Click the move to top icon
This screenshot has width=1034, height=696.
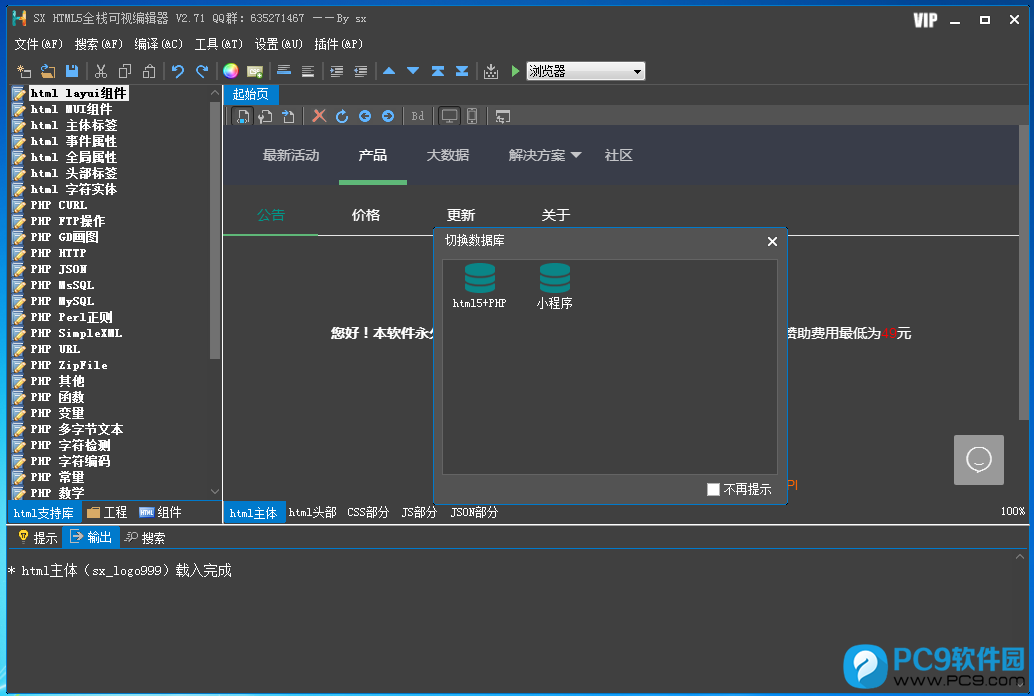click(437, 71)
